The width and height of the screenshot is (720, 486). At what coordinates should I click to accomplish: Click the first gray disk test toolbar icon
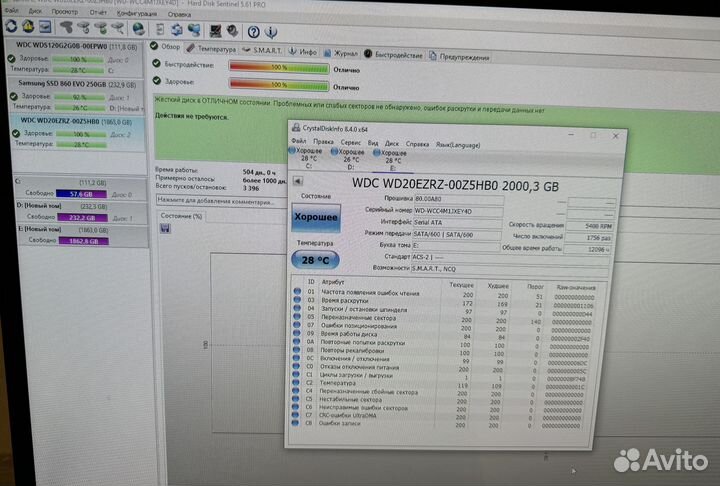tap(66, 28)
